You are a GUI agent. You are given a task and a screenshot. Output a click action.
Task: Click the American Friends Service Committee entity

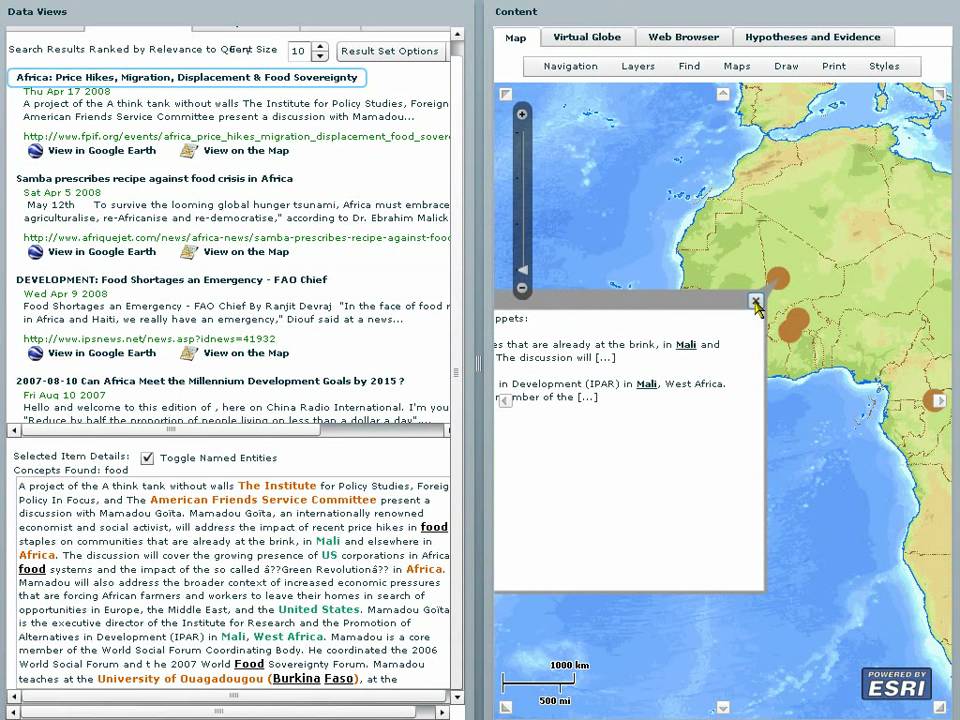[263, 500]
